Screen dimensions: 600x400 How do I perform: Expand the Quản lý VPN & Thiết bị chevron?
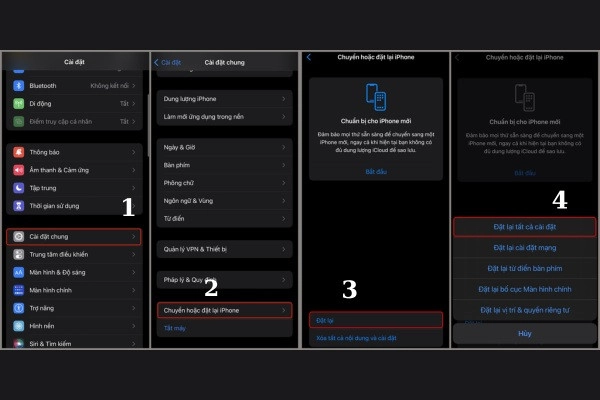point(285,249)
